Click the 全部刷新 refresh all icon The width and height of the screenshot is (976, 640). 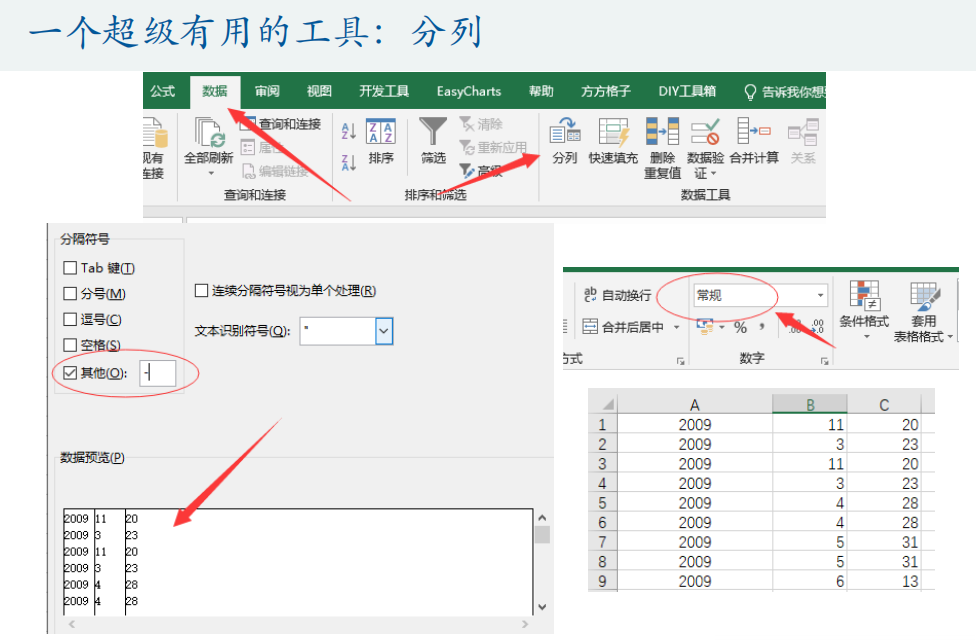(209, 135)
